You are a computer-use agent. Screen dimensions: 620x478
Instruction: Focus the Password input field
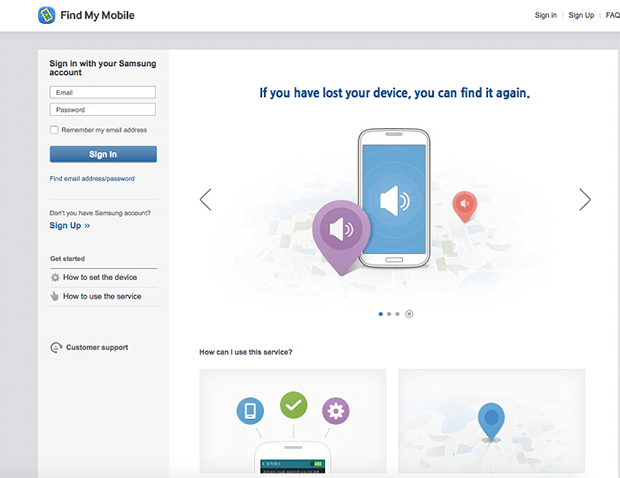point(103,110)
